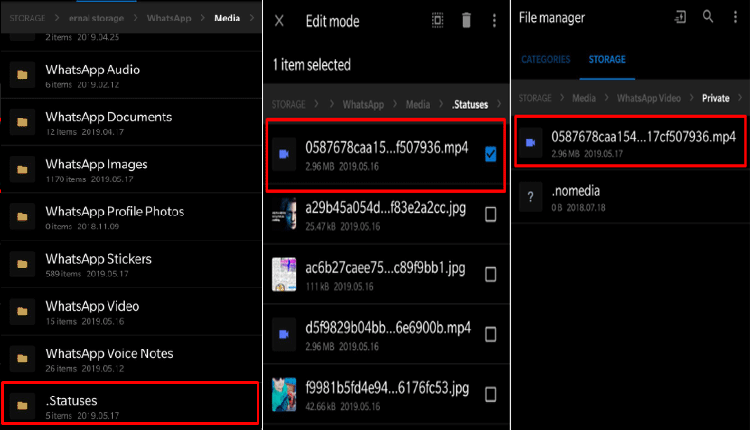Open WhatsApp Voice Notes folder name
This screenshot has width=750, height=430.
110,353
